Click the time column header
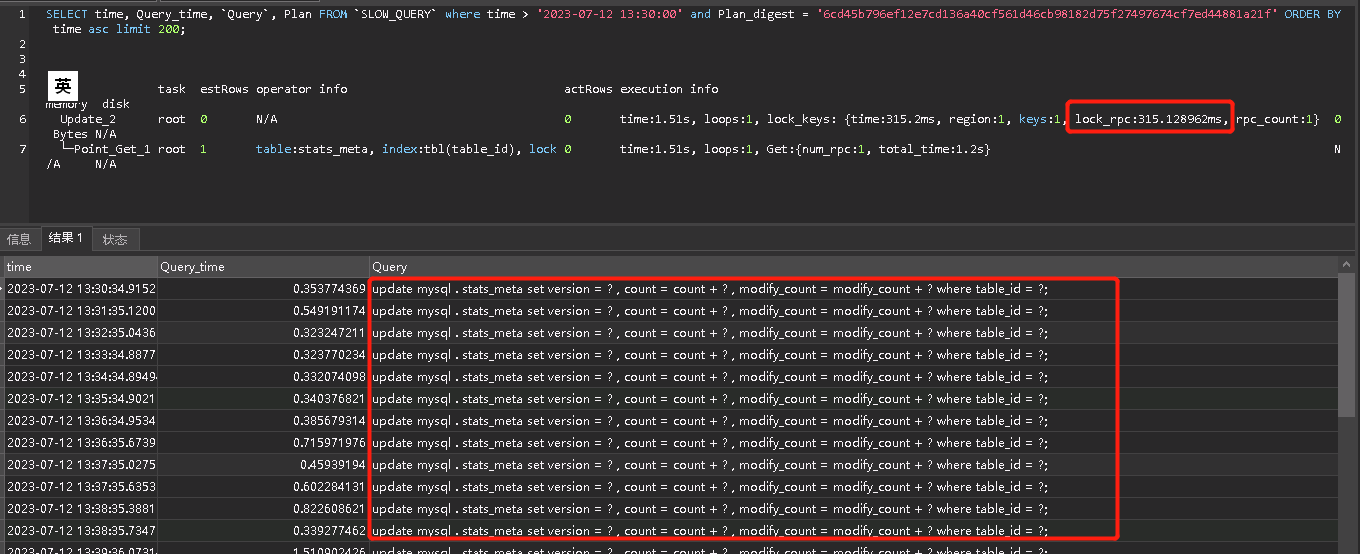Image resolution: width=1360 pixels, height=554 pixels. (80, 267)
